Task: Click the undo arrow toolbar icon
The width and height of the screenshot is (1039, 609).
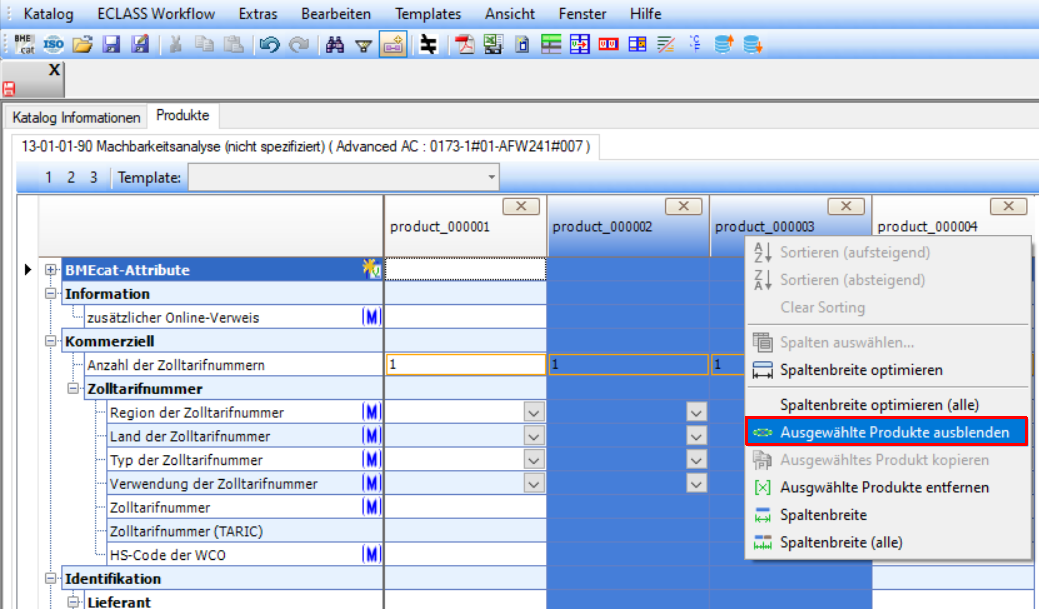Action: click(268, 44)
